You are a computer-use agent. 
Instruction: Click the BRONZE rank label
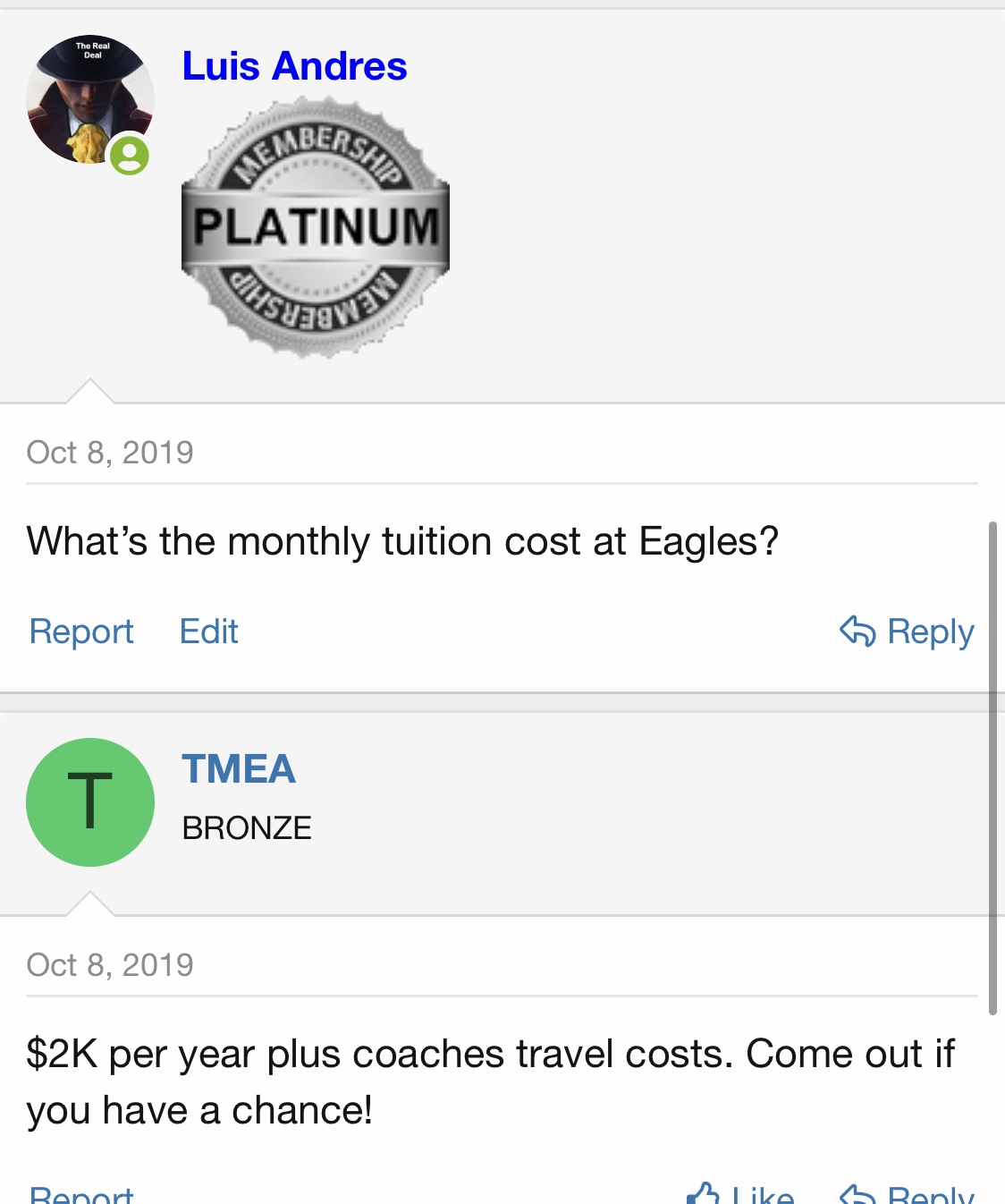coord(247,828)
